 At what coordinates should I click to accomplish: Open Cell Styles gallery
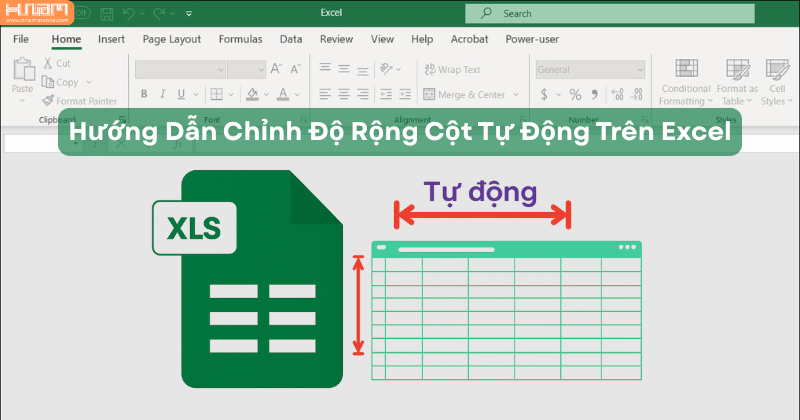pos(777,82)
